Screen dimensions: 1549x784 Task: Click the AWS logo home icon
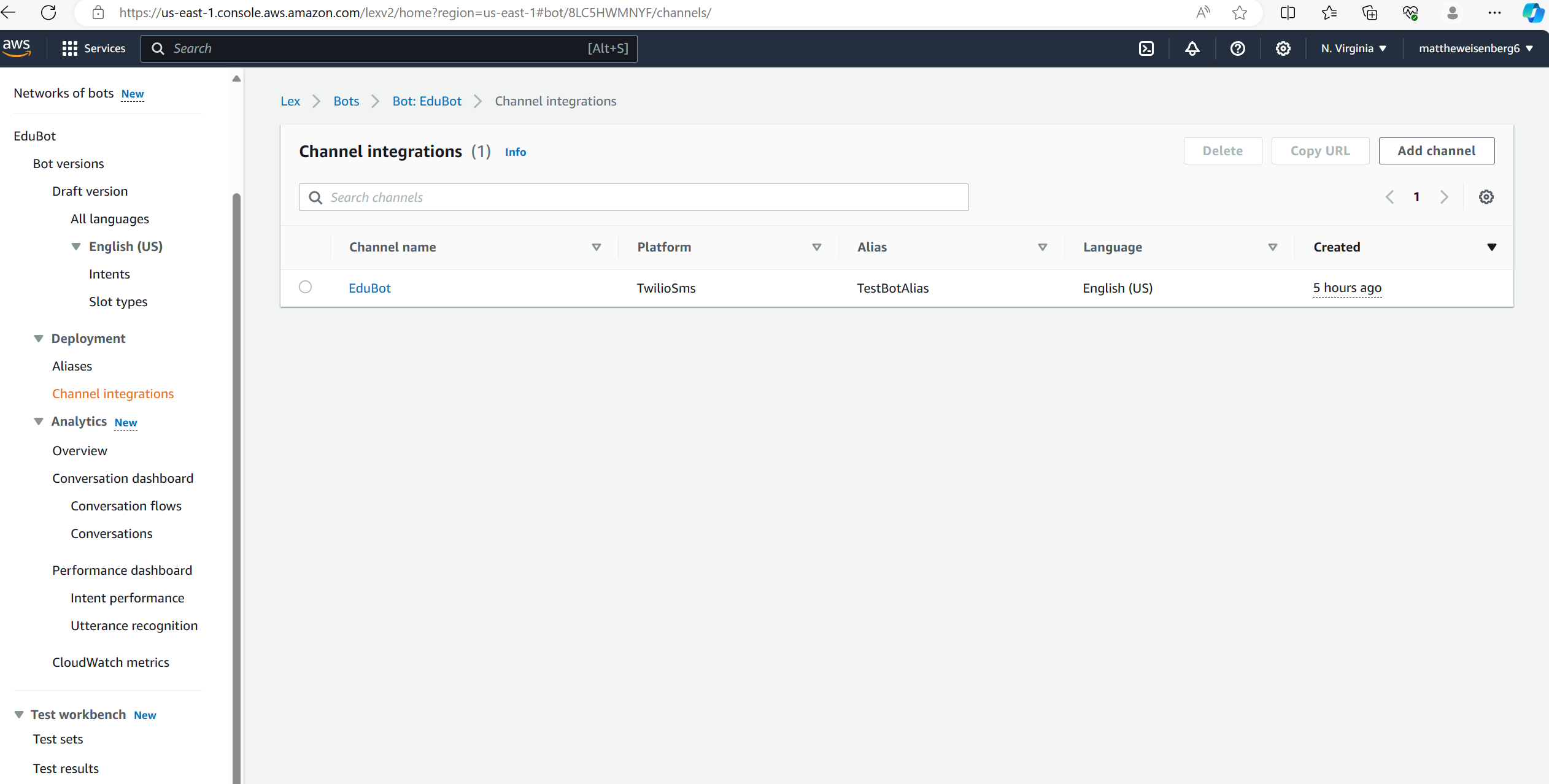pos(17,47)
